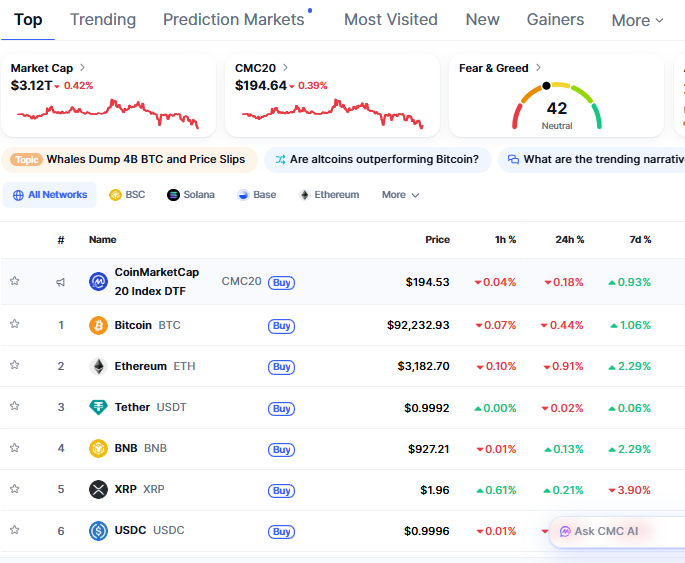685x563 pixels.
Task: Open the More networks dropdown
Action: click(x=400, y=195)
